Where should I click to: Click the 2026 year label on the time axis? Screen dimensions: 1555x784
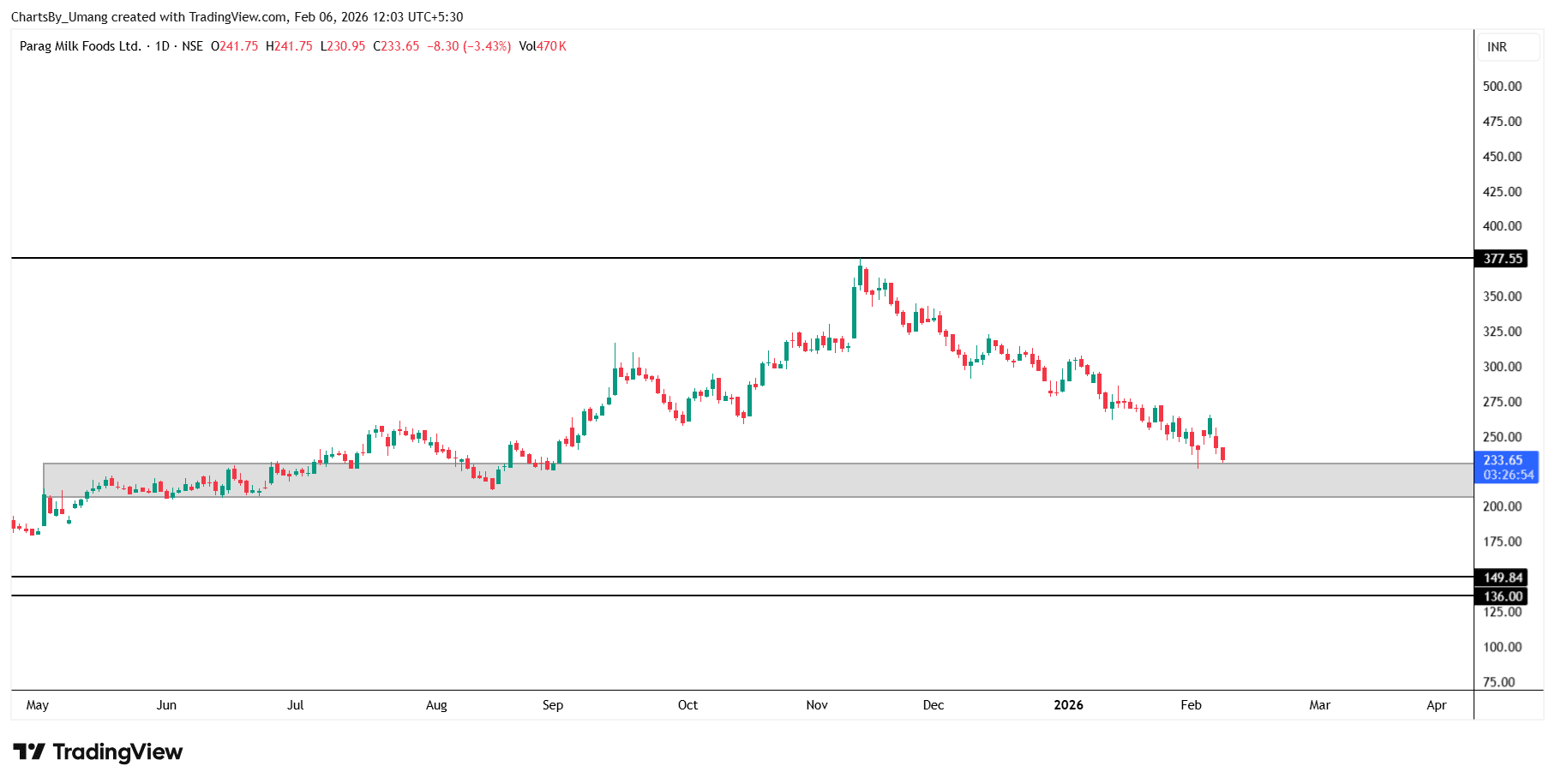pos(1068,705)
